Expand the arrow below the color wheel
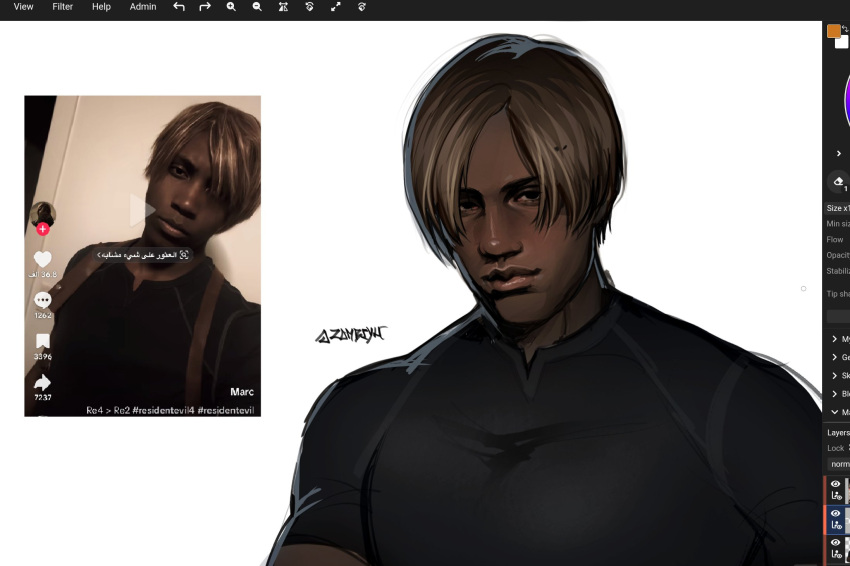Viewport: 850px width, 566px height. 839,154
